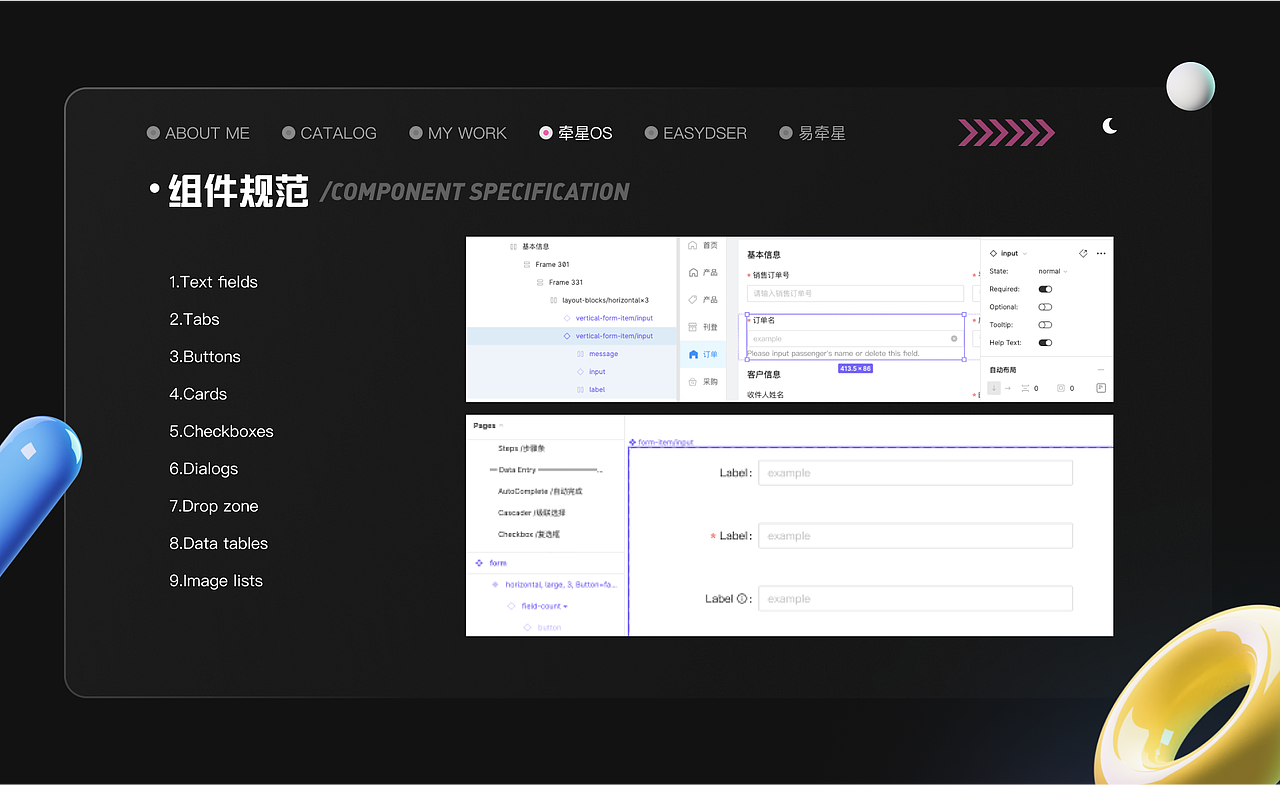Toggle the Help Text switch
This screenshot has height=785, width=1280.
[x=1045, y=343]
